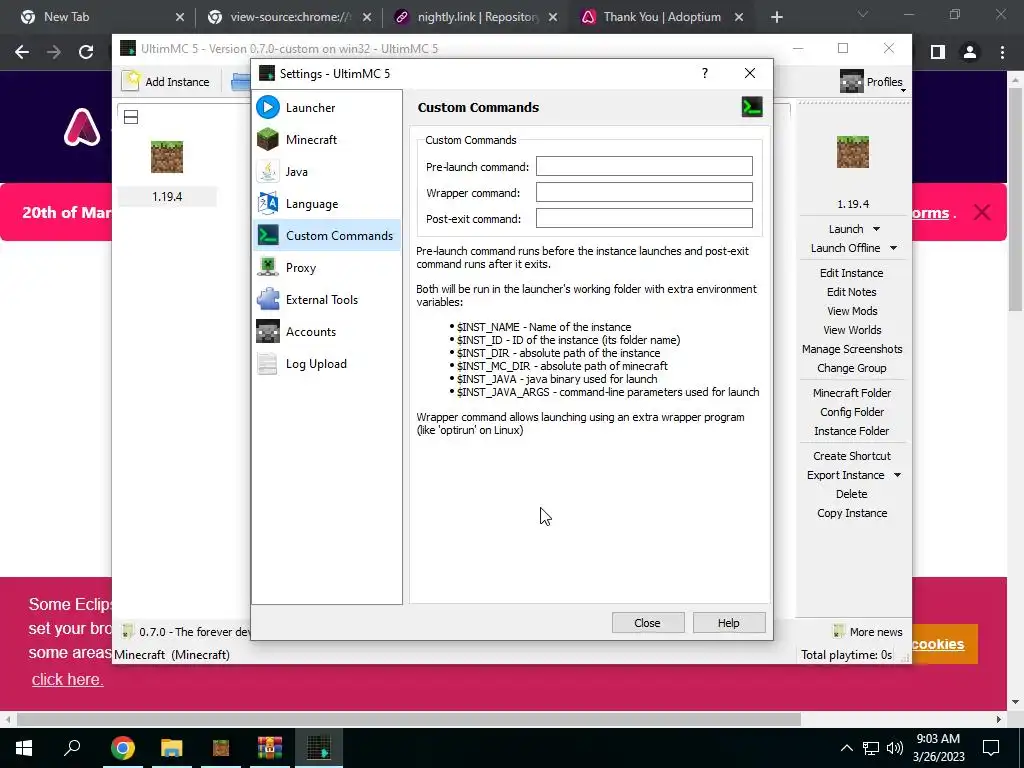Open the Config Folder

pos(852,411)
